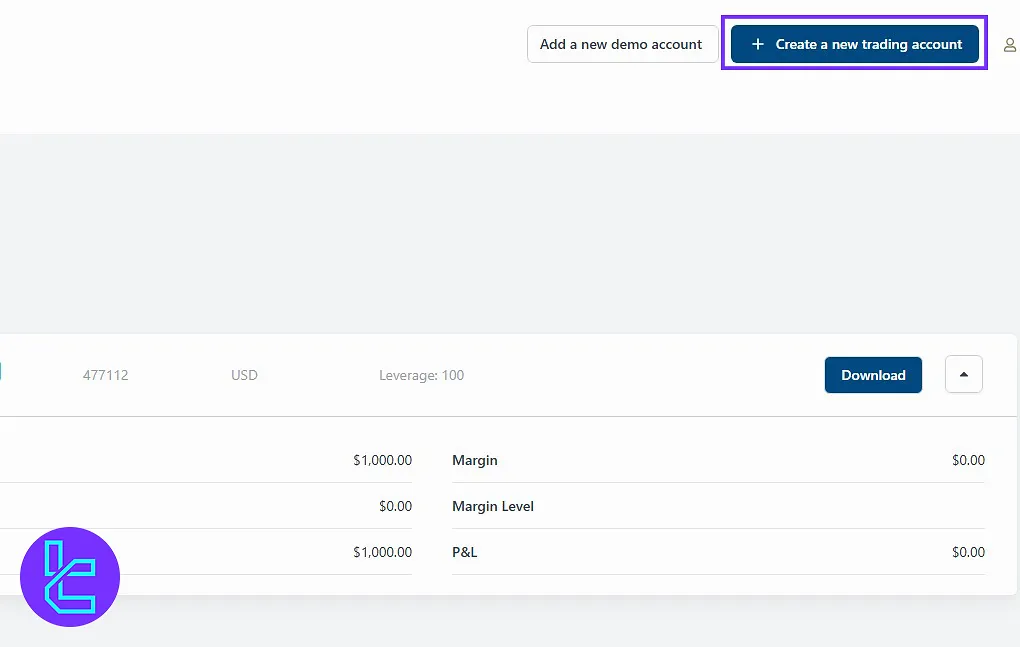
Task: Click the user profile icon
Action: point(1009,45)
